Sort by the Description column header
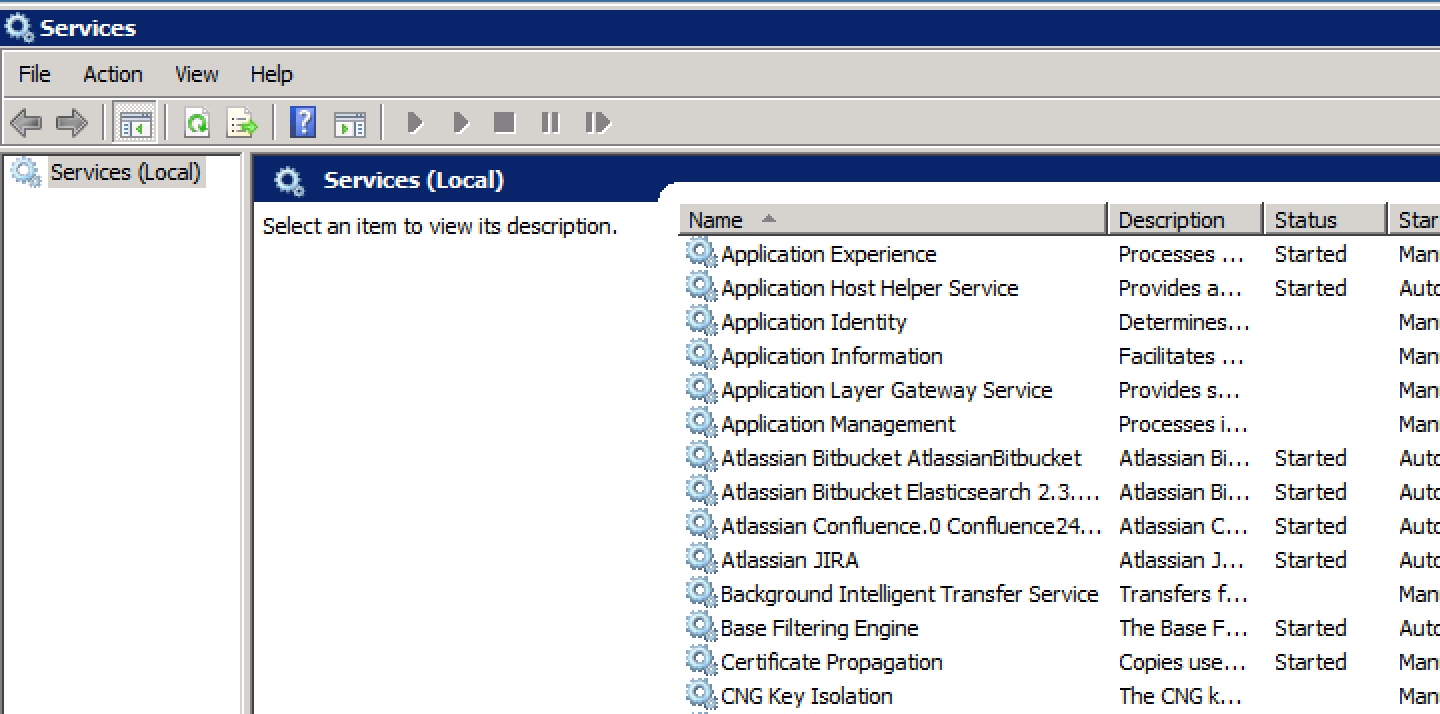Viewport: 1440px width, 714px height. 1186,220
